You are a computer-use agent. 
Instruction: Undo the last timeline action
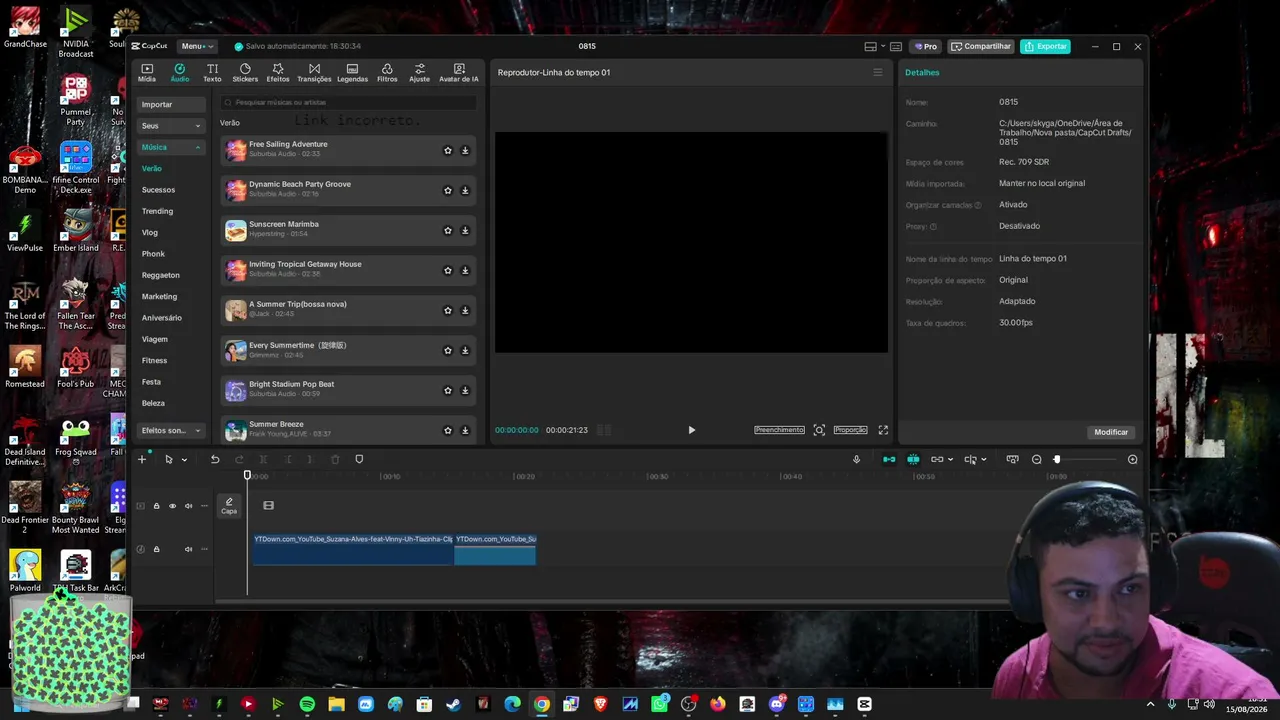point(215,460)
